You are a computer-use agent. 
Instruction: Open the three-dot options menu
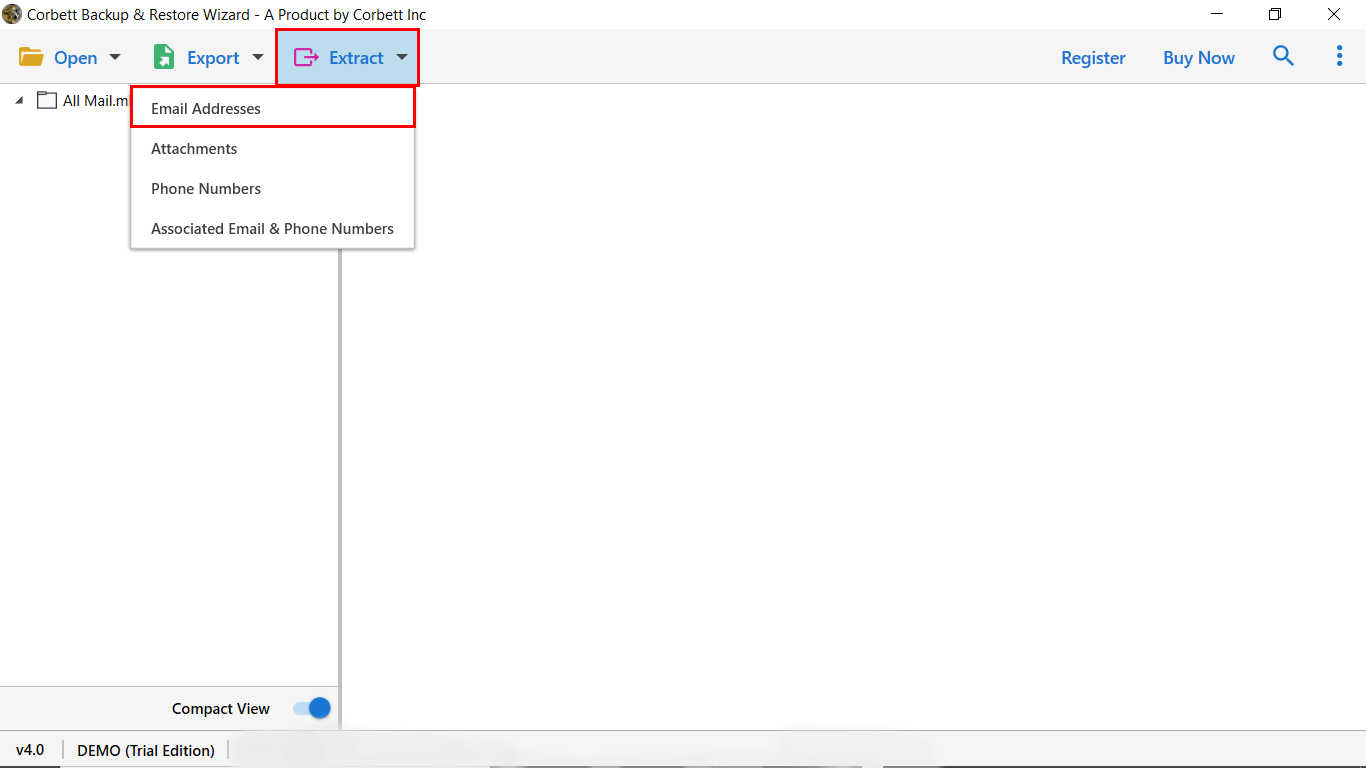tap(1339, 56)
